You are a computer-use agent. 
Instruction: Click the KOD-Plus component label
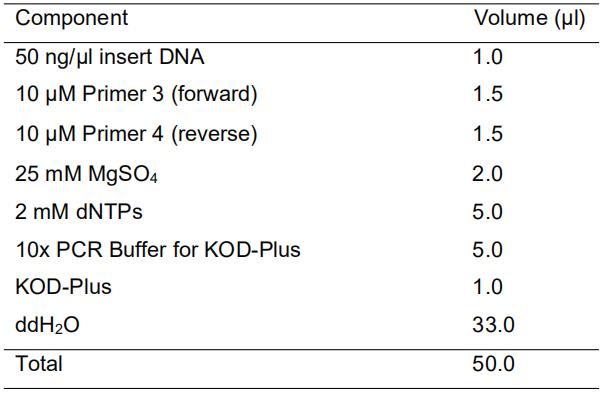pyautogui.click(x=63, y=287)
